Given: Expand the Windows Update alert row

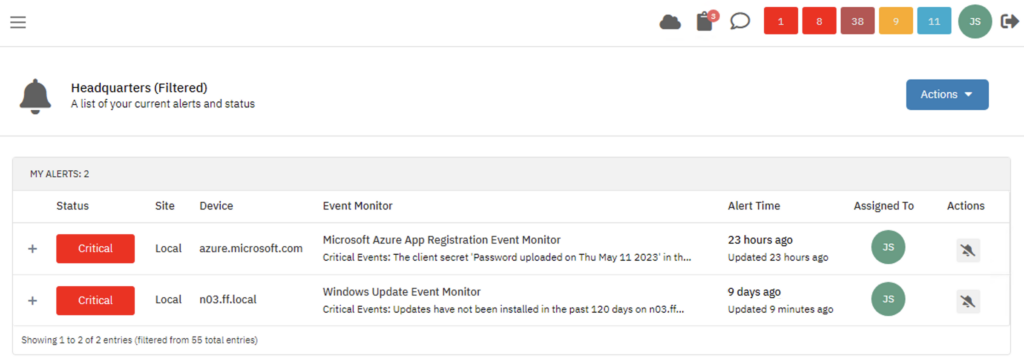Looking at the screenshot, I should point(33,301).
